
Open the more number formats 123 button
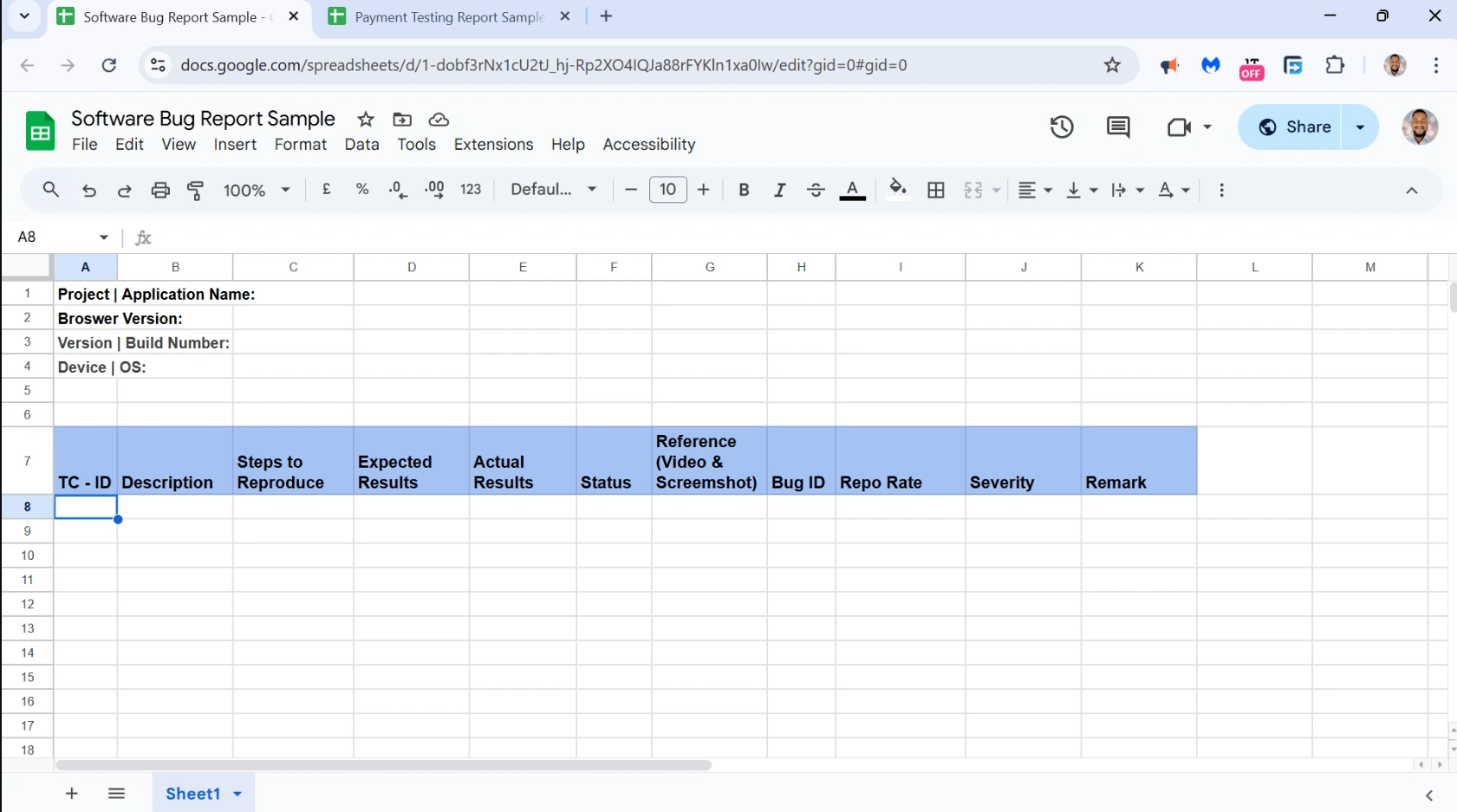point(471,190)
